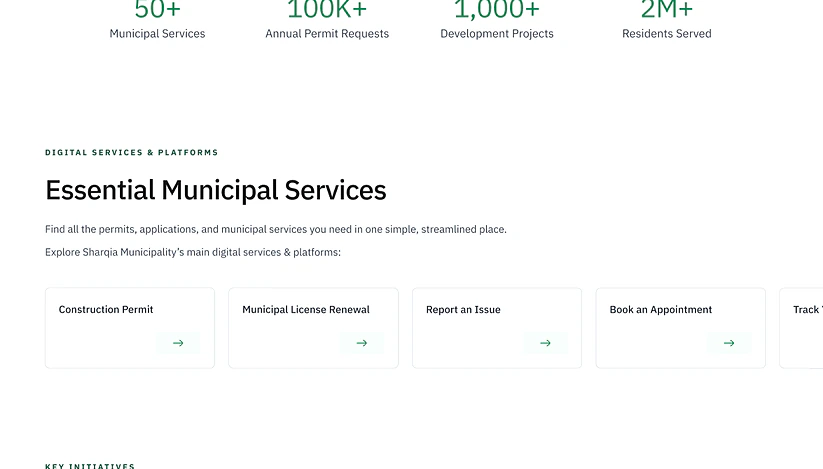
Task: Click the Annual Permit Requests stat label
Action: pyautogui.click(x=327, y=34)
